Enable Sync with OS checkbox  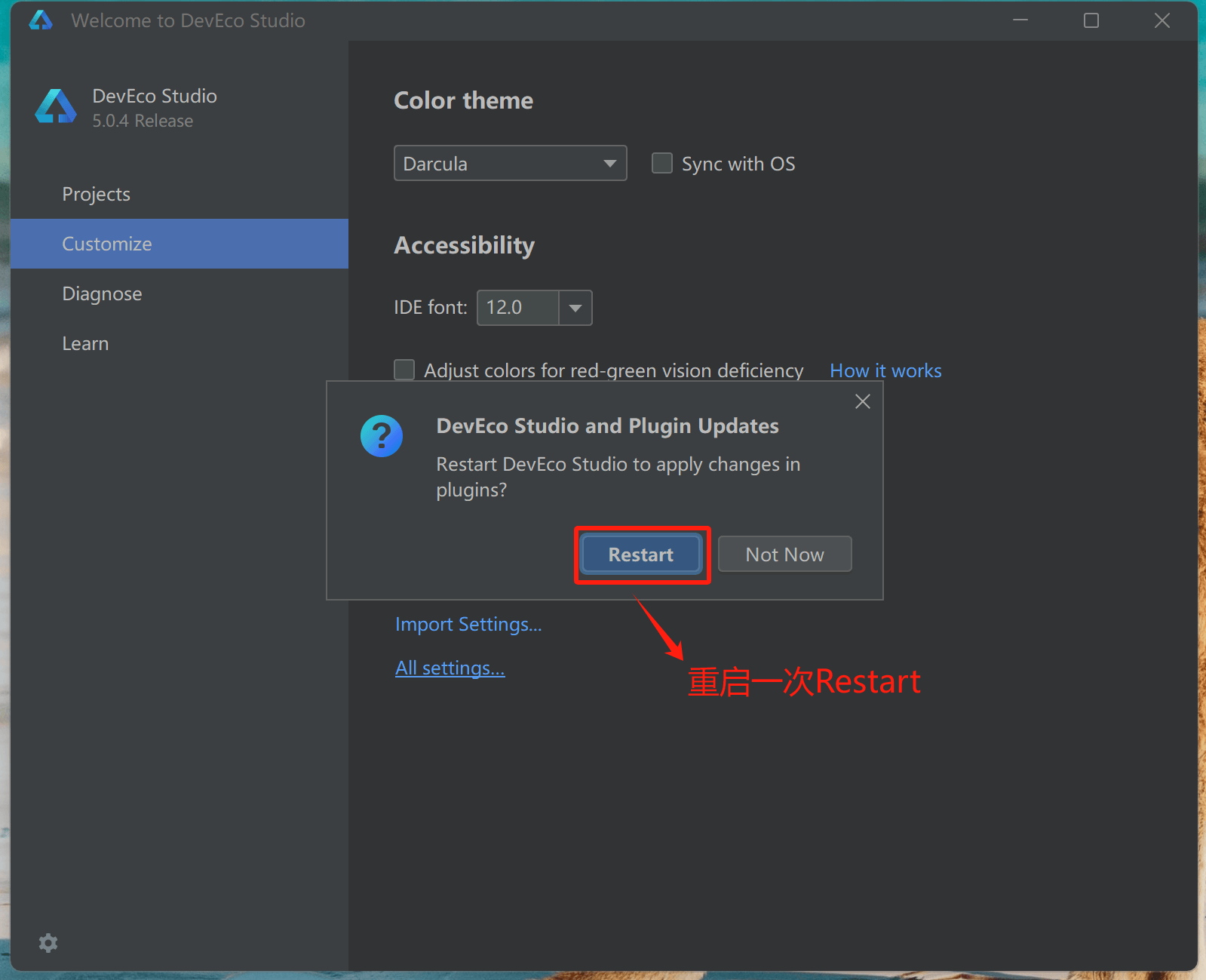tap(662, 163)
